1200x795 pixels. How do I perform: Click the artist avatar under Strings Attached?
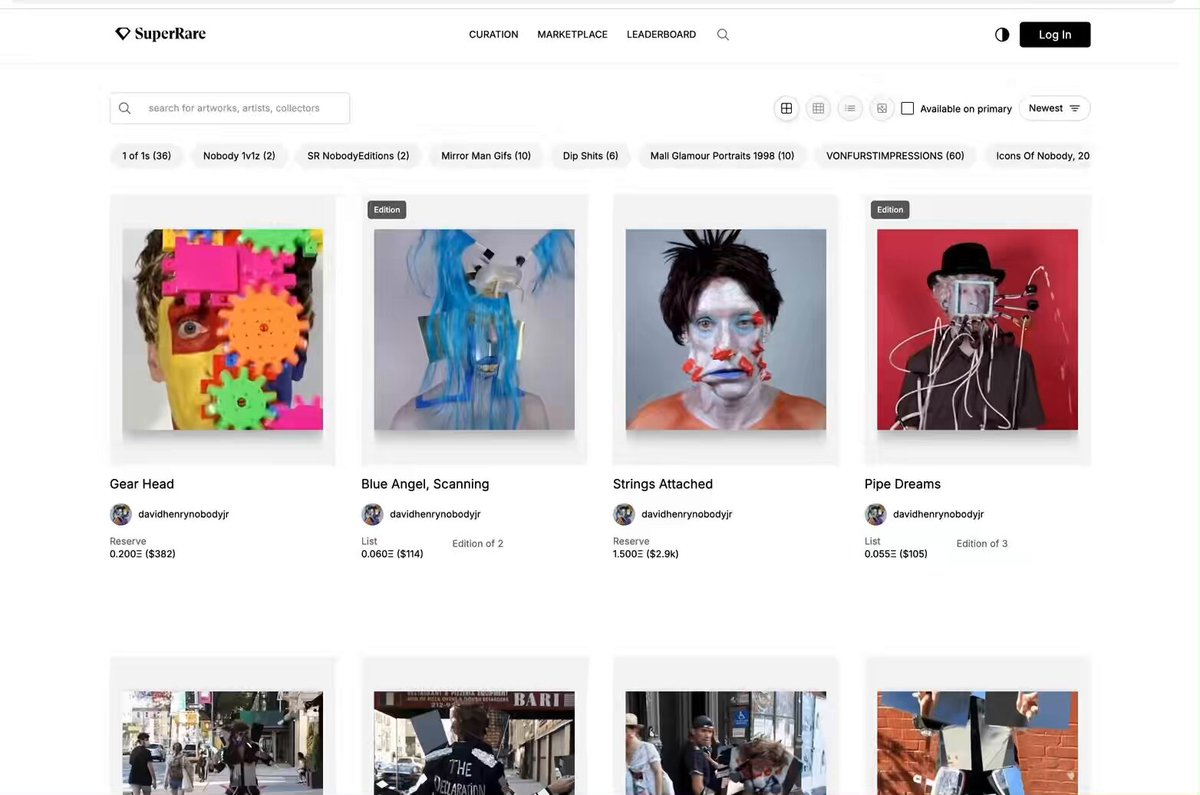click(x=624, y=514)
